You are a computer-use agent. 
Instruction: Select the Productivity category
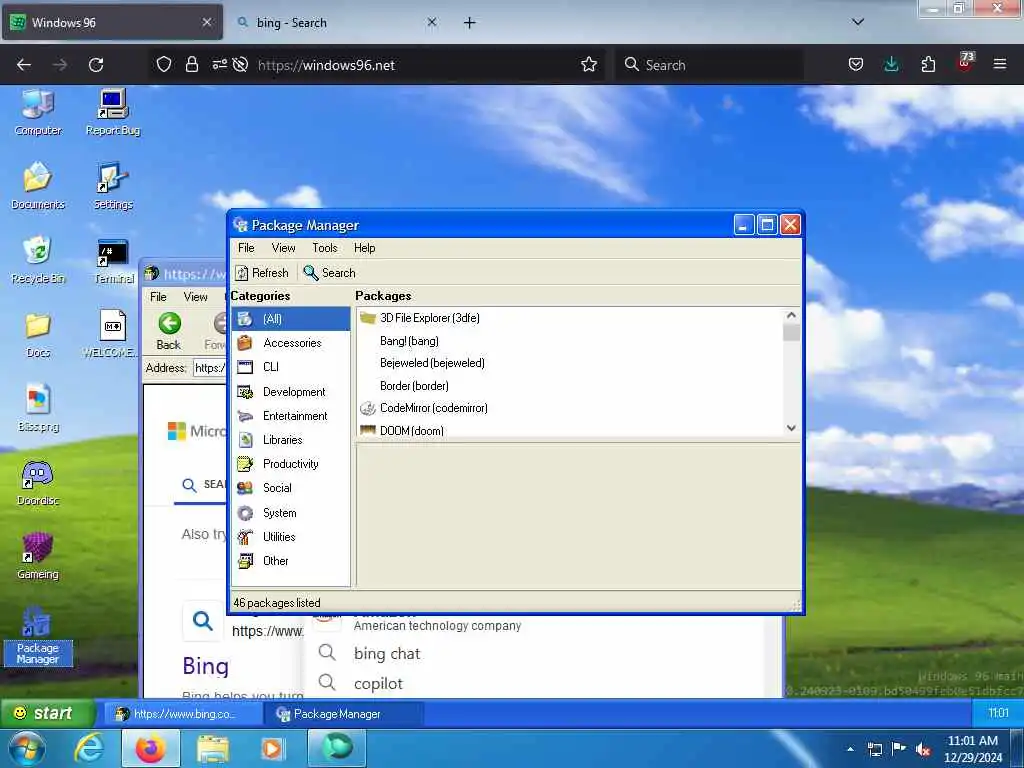pyautogui.click(x=291, y=464)
